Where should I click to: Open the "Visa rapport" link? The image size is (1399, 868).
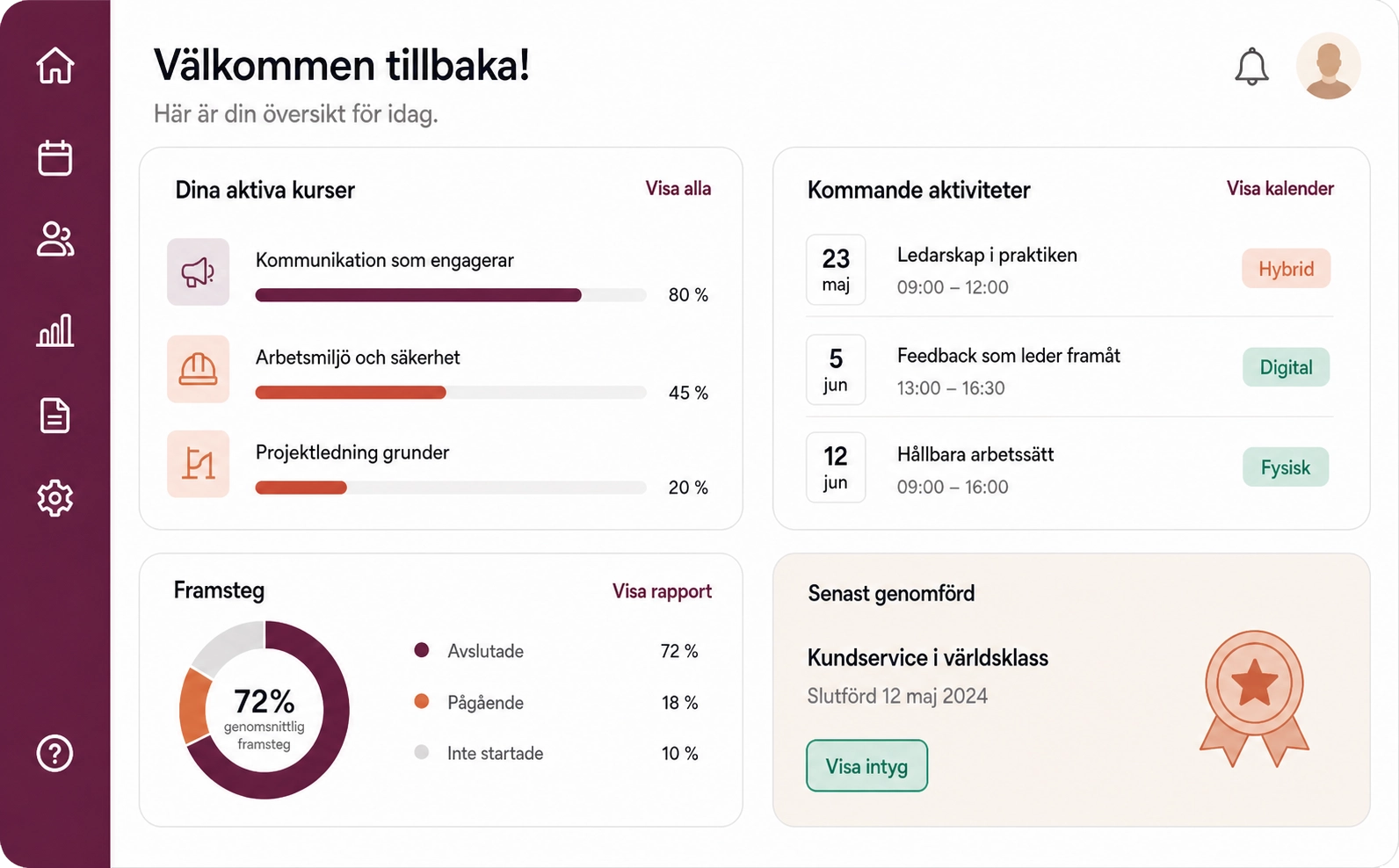pos(662,591)
